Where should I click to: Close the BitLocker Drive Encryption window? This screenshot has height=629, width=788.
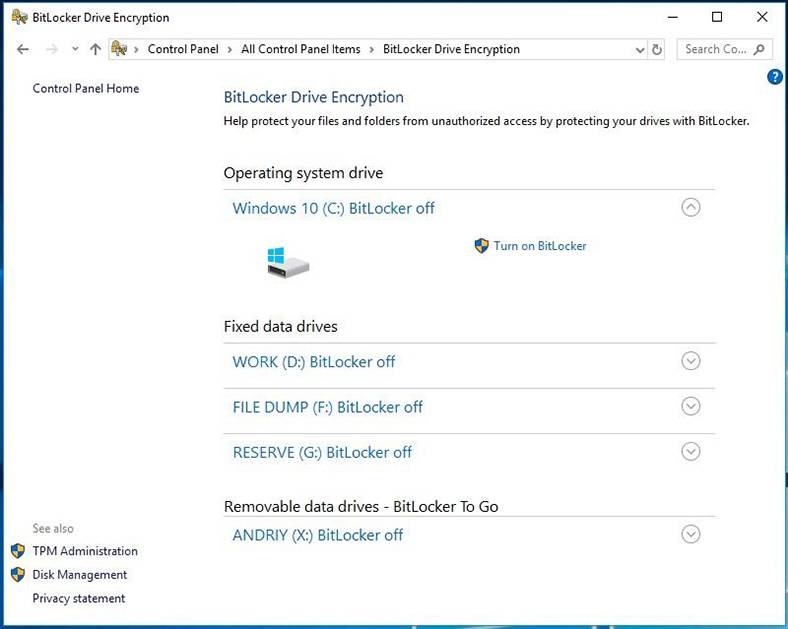point(762,17)
